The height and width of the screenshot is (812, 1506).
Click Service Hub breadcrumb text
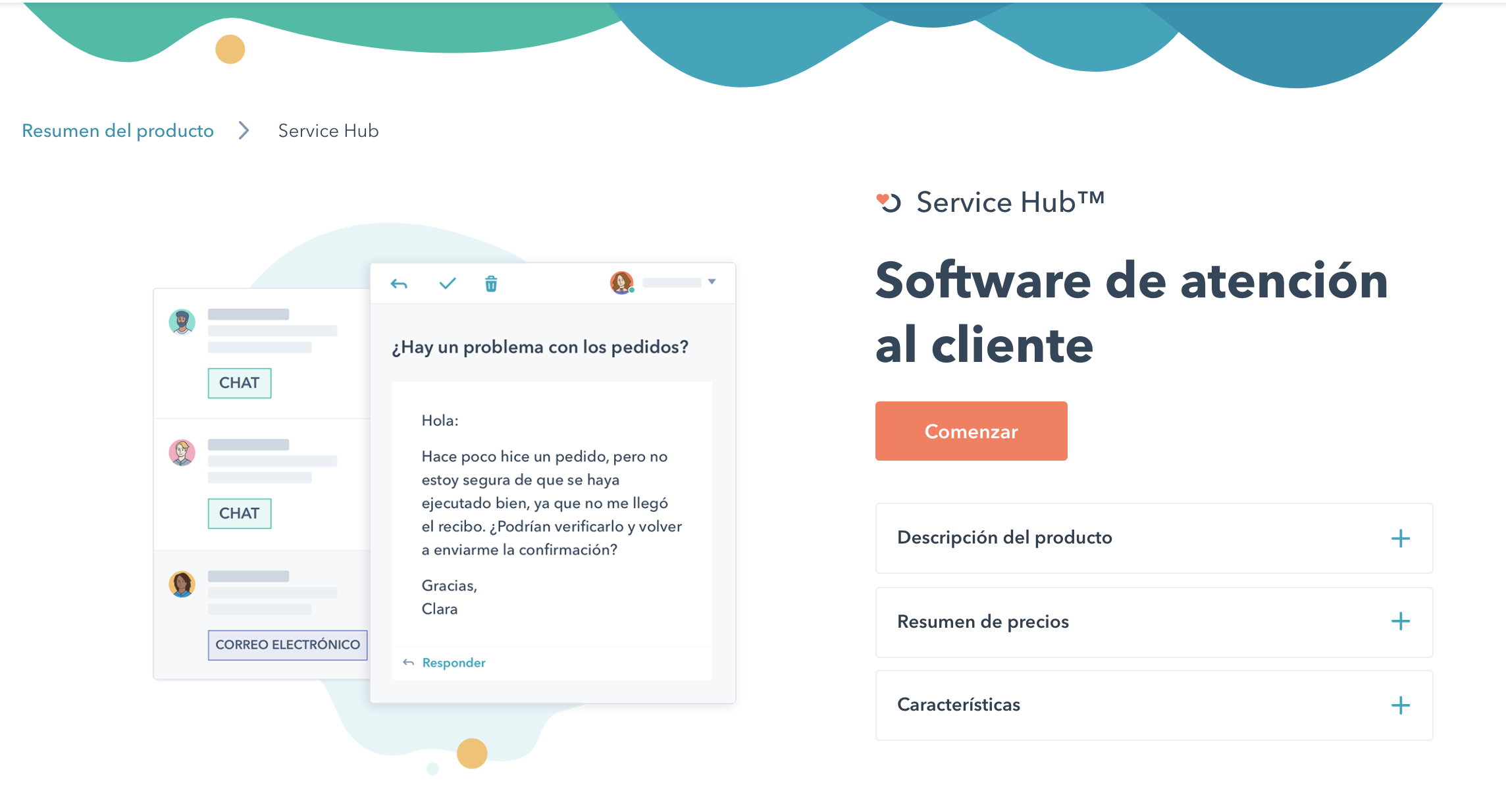[328, 130]
